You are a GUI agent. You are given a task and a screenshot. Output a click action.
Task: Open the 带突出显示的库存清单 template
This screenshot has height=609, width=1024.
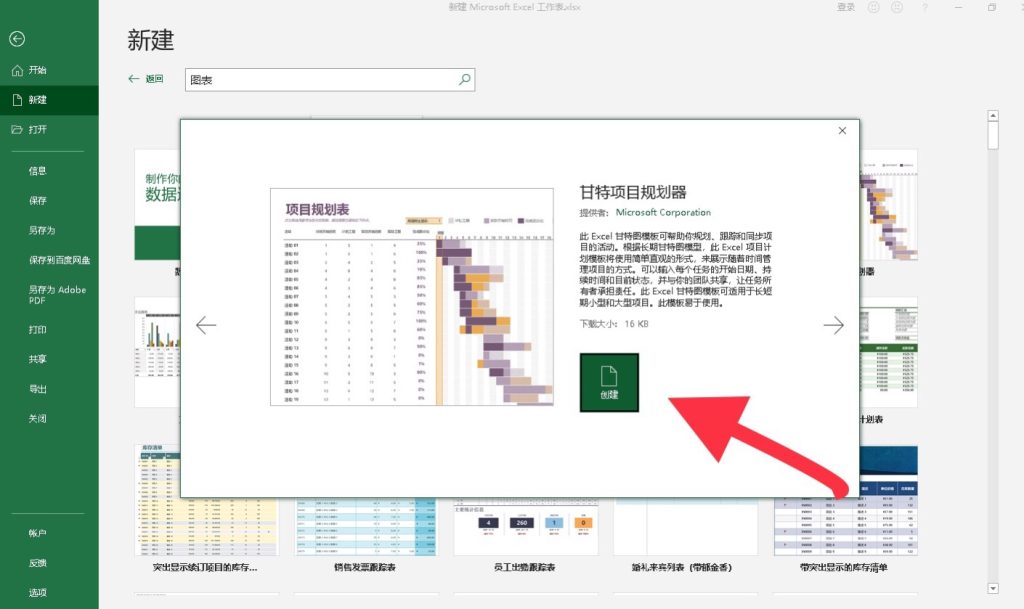coord(845,509)
